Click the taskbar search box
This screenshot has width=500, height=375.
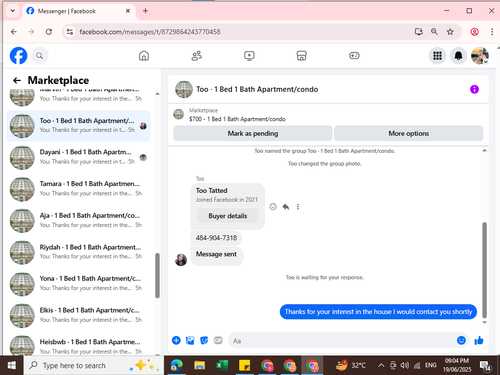(94, 366)
